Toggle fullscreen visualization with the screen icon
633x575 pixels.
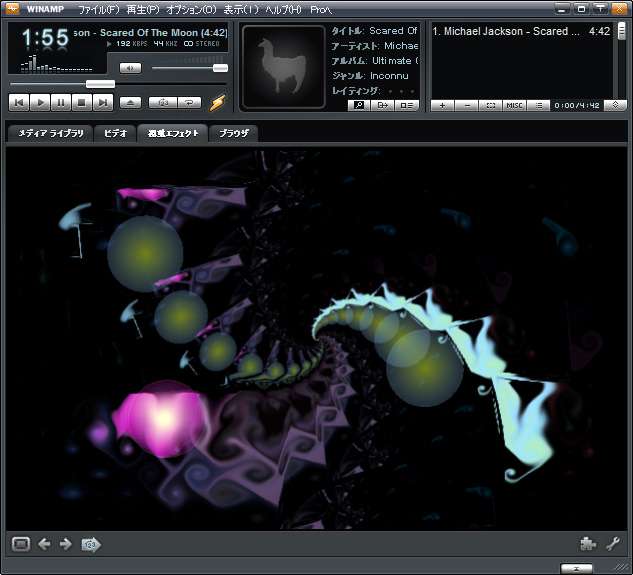[x=21, y=544]
